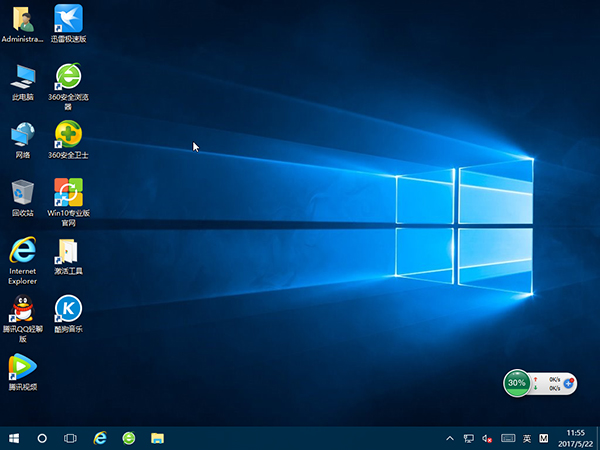
Task: Select the Internet Explorer desktop shortcut
Action: (x=22, y=251)
